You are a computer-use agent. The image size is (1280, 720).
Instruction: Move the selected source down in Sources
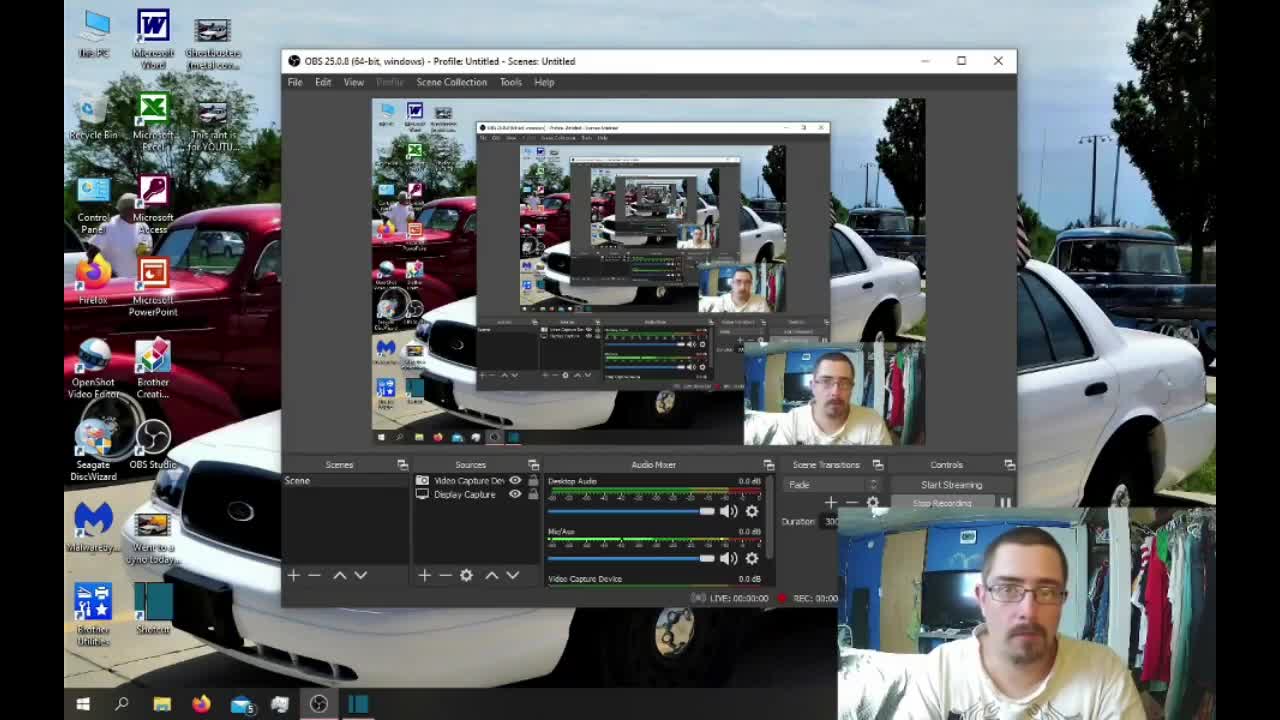point(513,575)
